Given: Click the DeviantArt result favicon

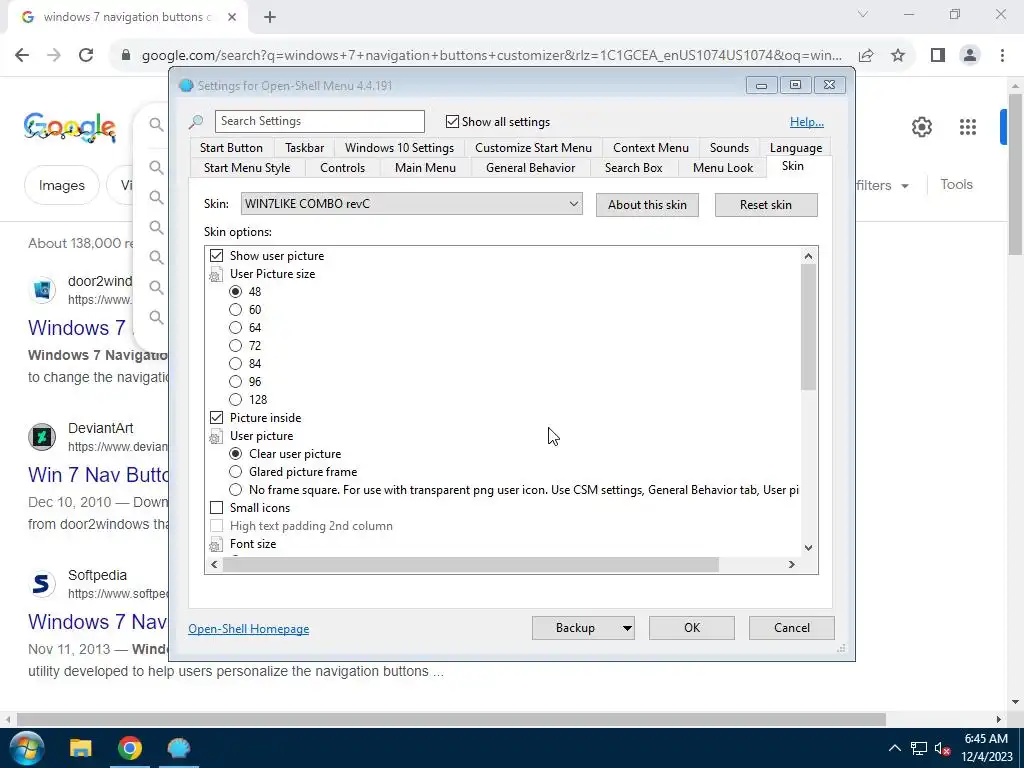Looking at the screenshot, I should point(42,436).
